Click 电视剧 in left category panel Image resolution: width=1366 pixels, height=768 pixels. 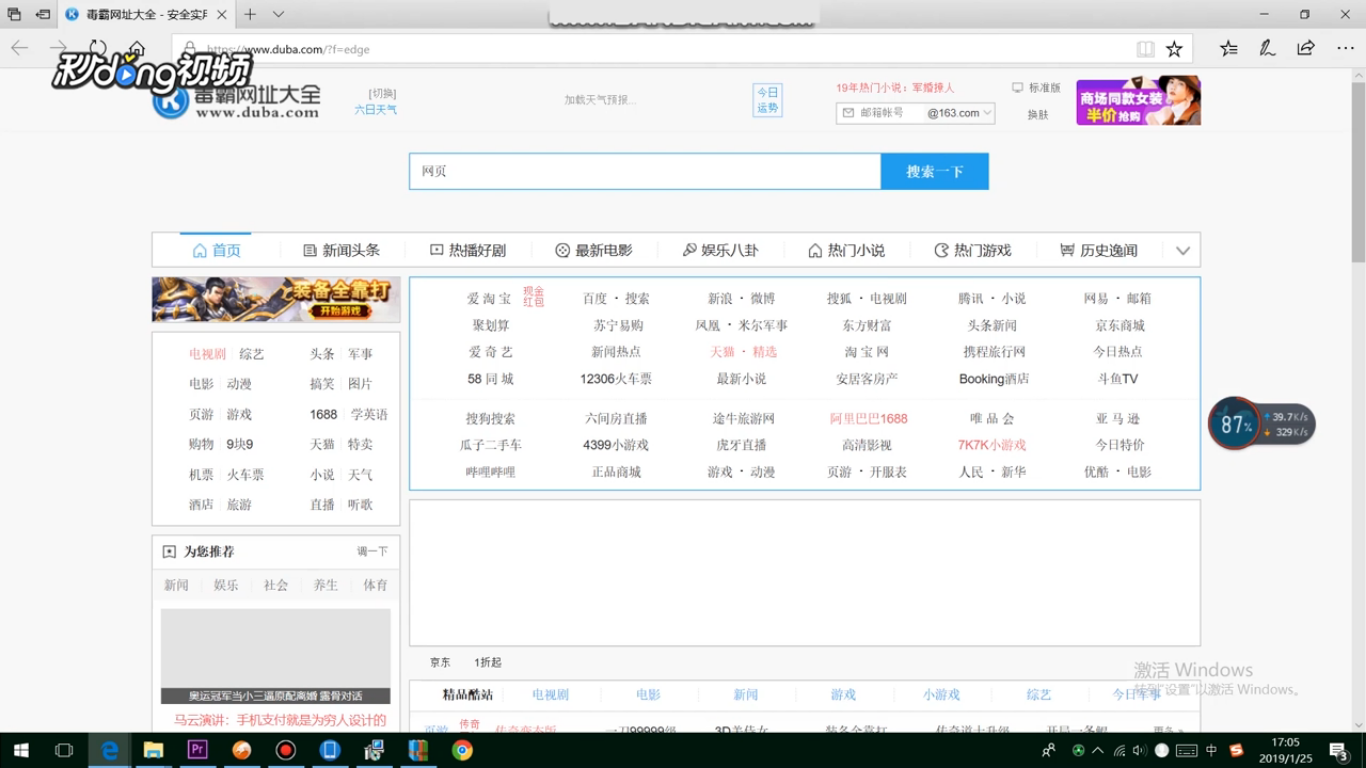pos(207,354)
